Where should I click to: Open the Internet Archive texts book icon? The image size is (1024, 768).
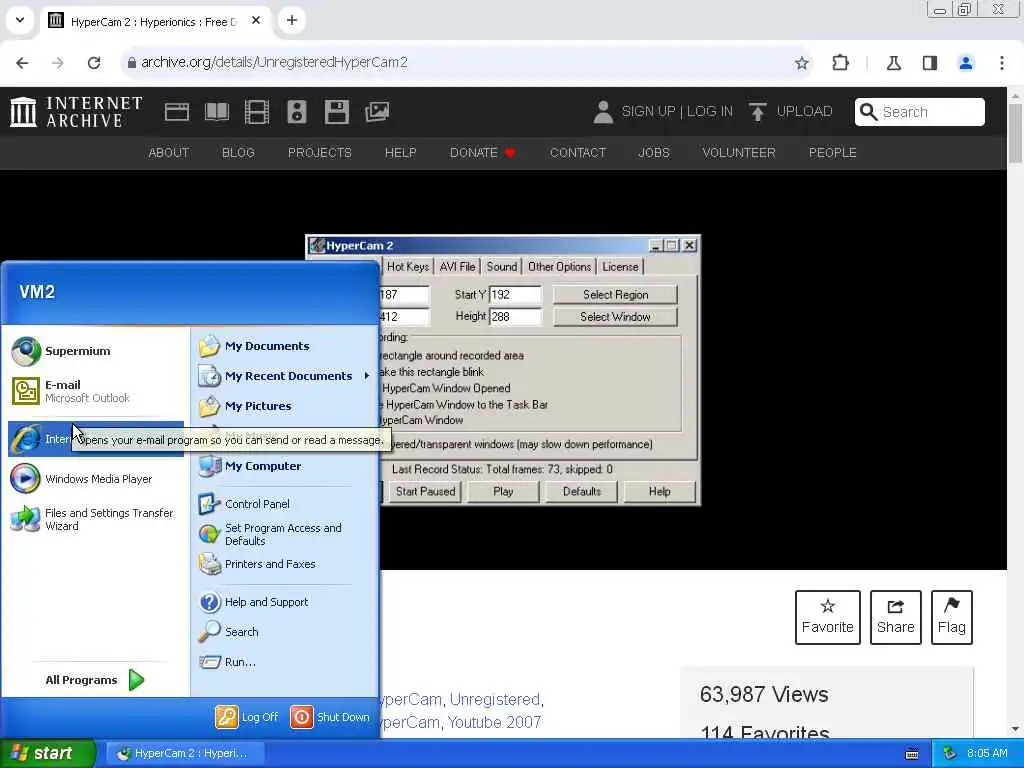pos(217,112)
